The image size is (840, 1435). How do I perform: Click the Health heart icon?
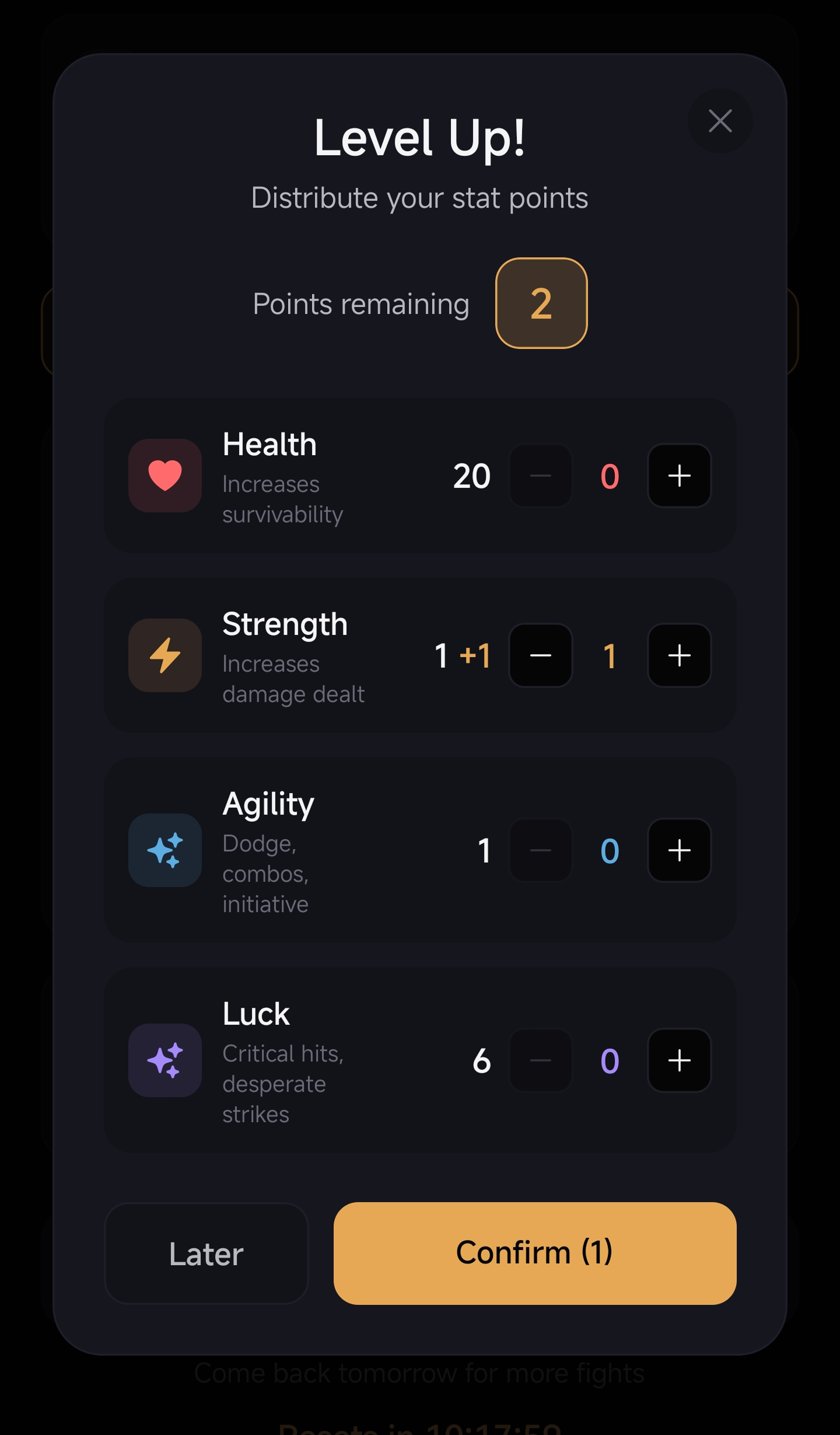(165, 476)
